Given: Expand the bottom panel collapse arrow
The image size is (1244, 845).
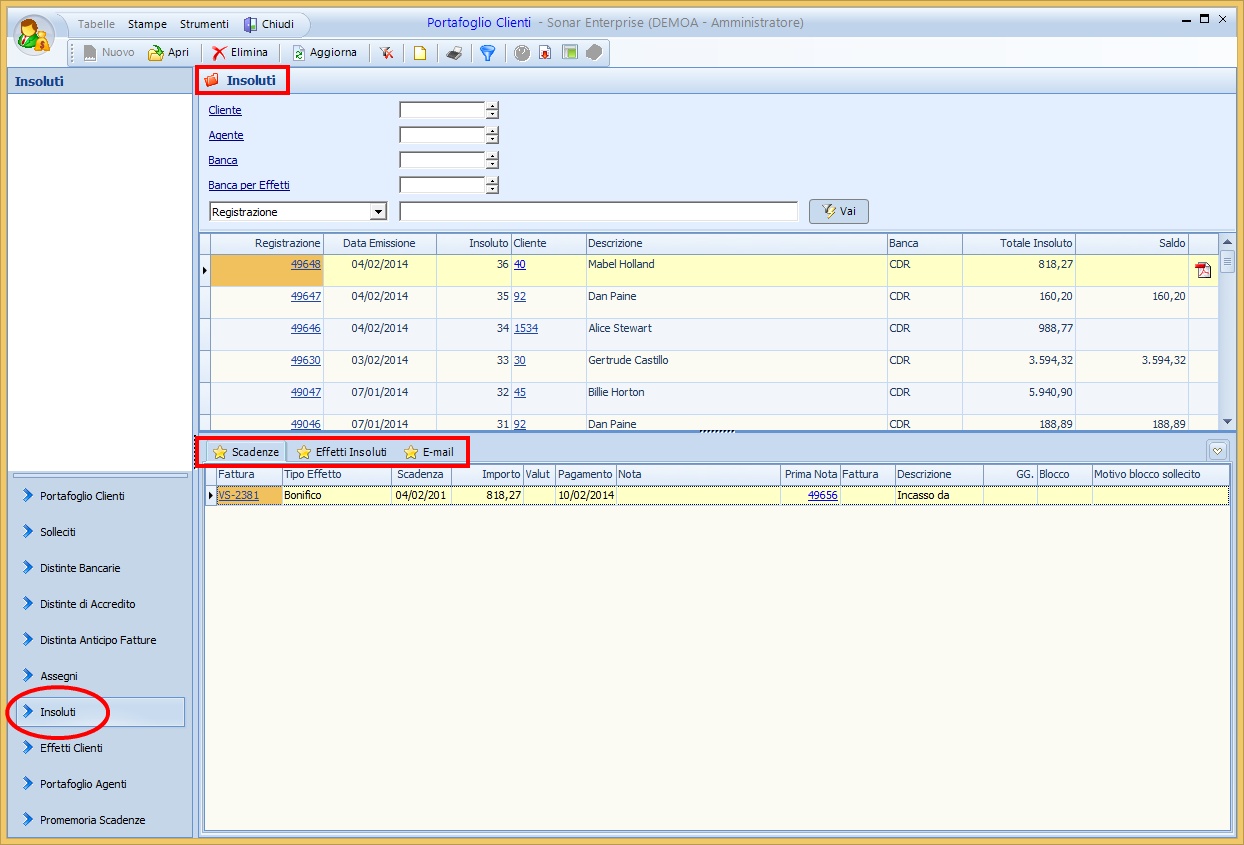Looking at the screenshot, I should (x=1217, y=451).
